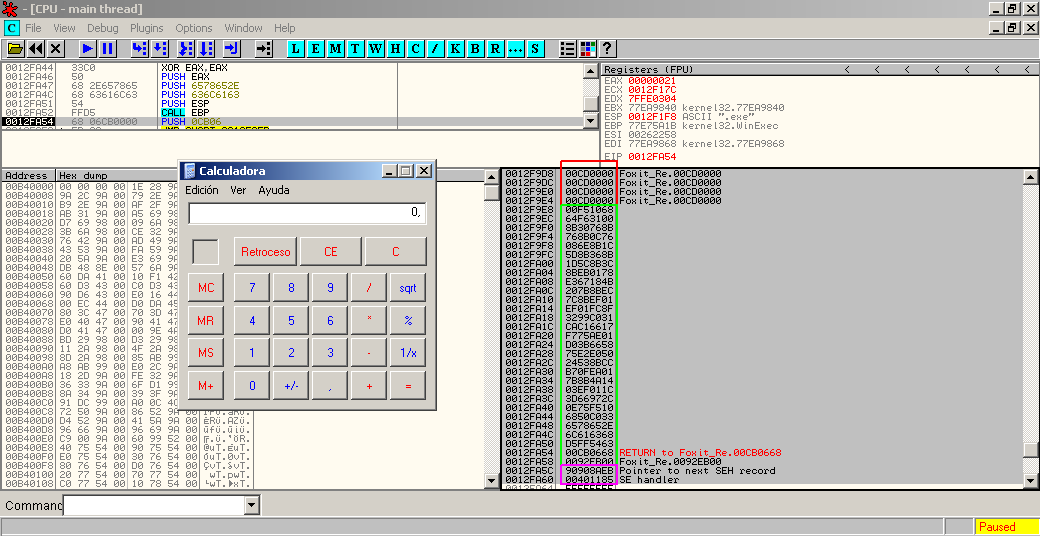Pause execution with the pause icon
This screenshot has height=536, width=1040.
[x=107, y=48]
